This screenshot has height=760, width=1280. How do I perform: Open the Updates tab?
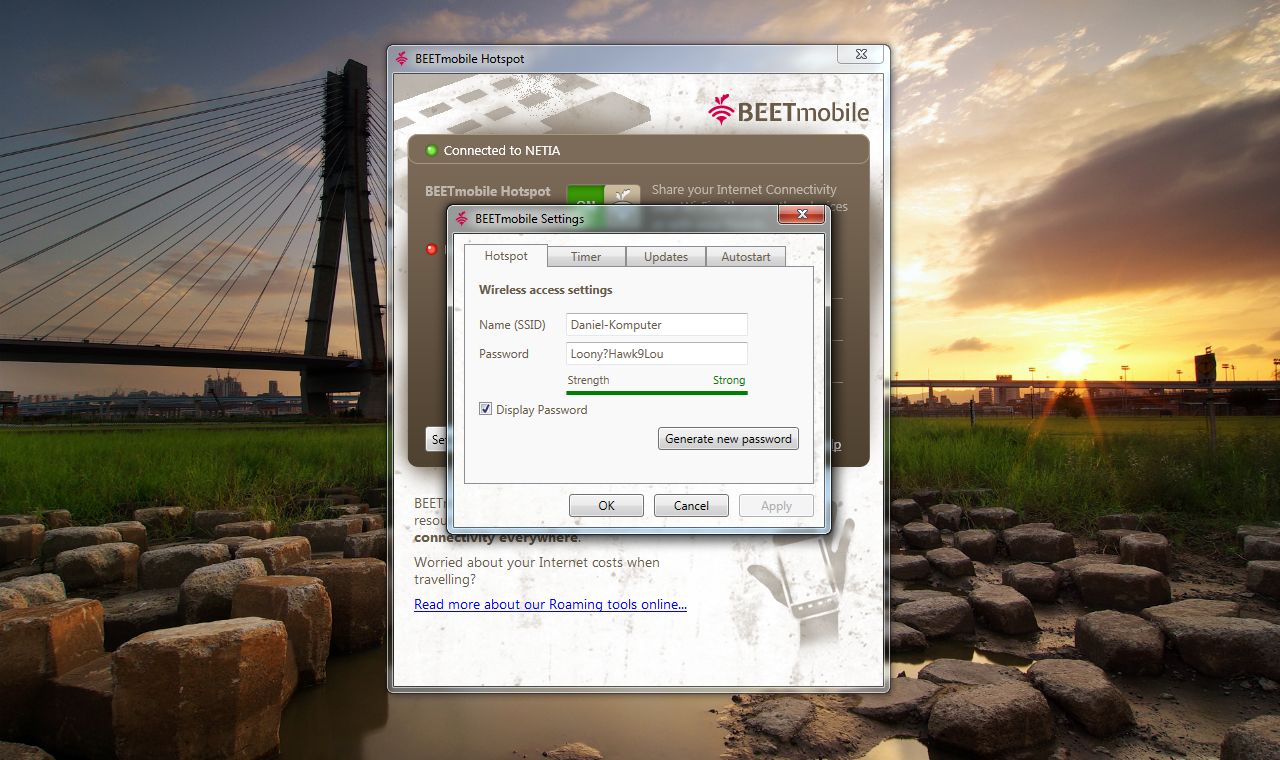666,257
